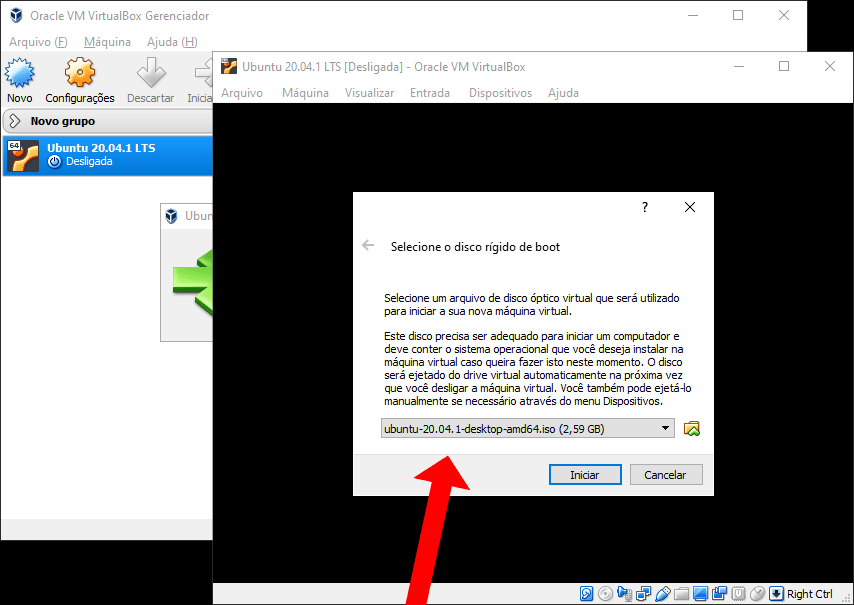The image size is (854, 605).
Task: Click the Ubuntu 64-bit VM icon in list
Action: 23,156
